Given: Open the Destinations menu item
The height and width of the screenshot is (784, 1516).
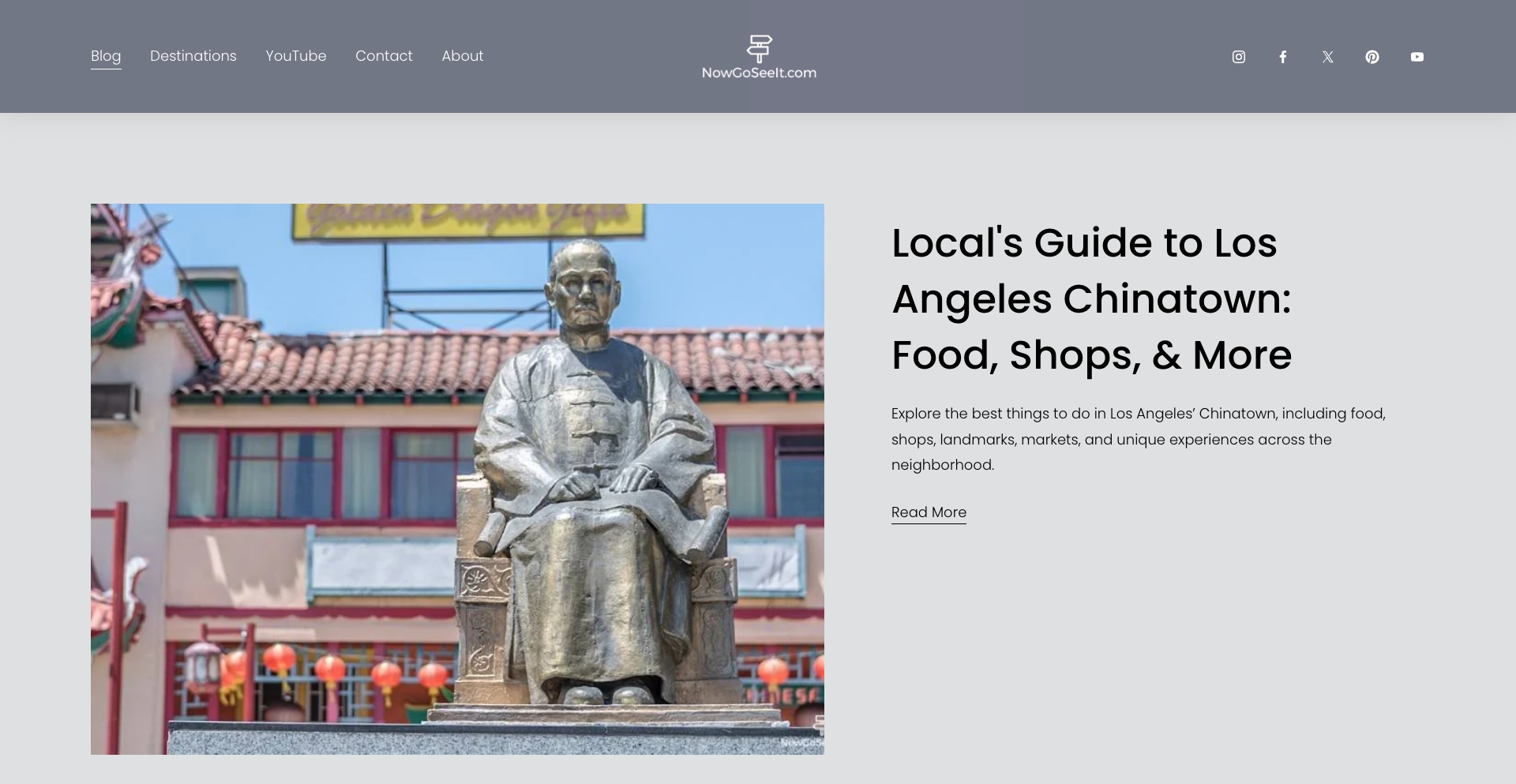Looking at the screenshot, I should (193, 56).
